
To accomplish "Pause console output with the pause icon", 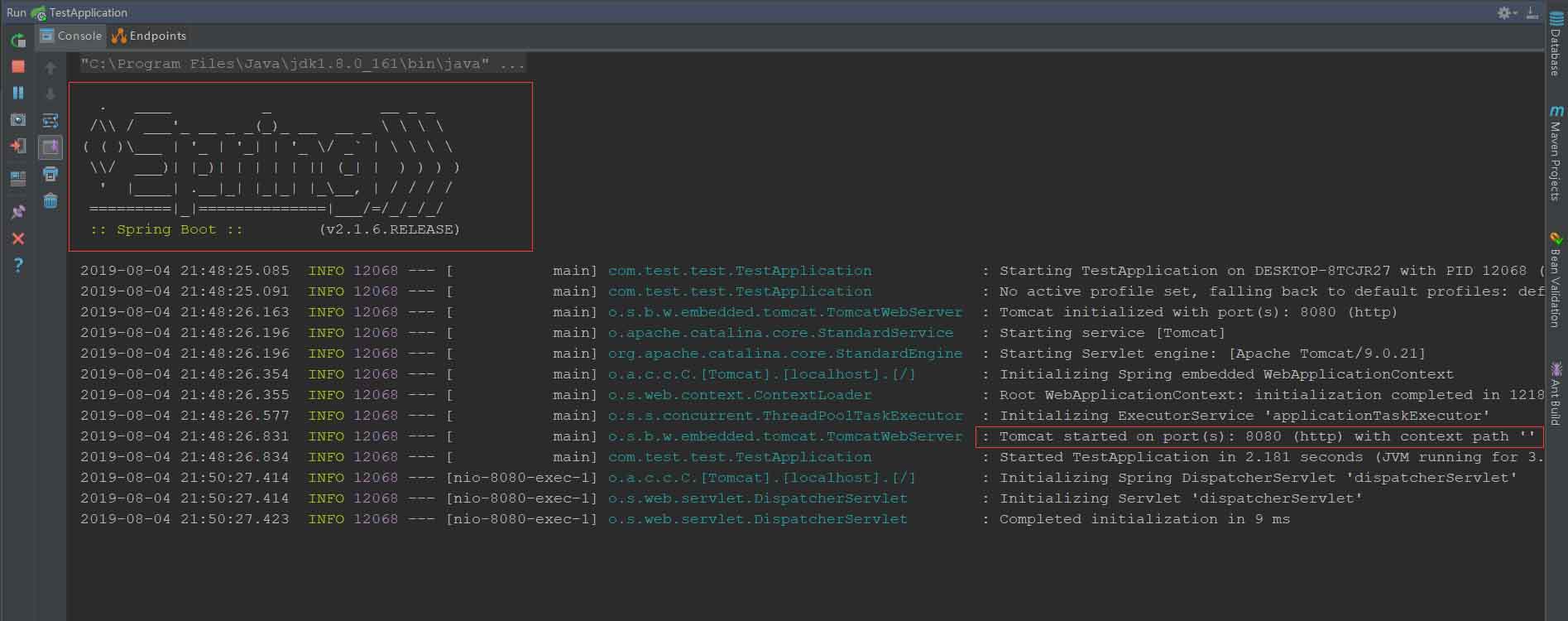I will point(18,93).
